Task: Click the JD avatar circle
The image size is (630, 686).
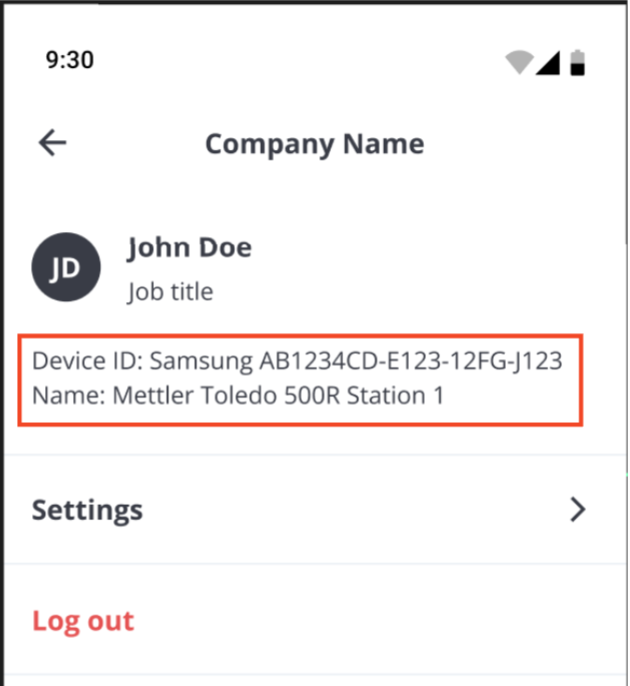Action: [x=66, y=267]
